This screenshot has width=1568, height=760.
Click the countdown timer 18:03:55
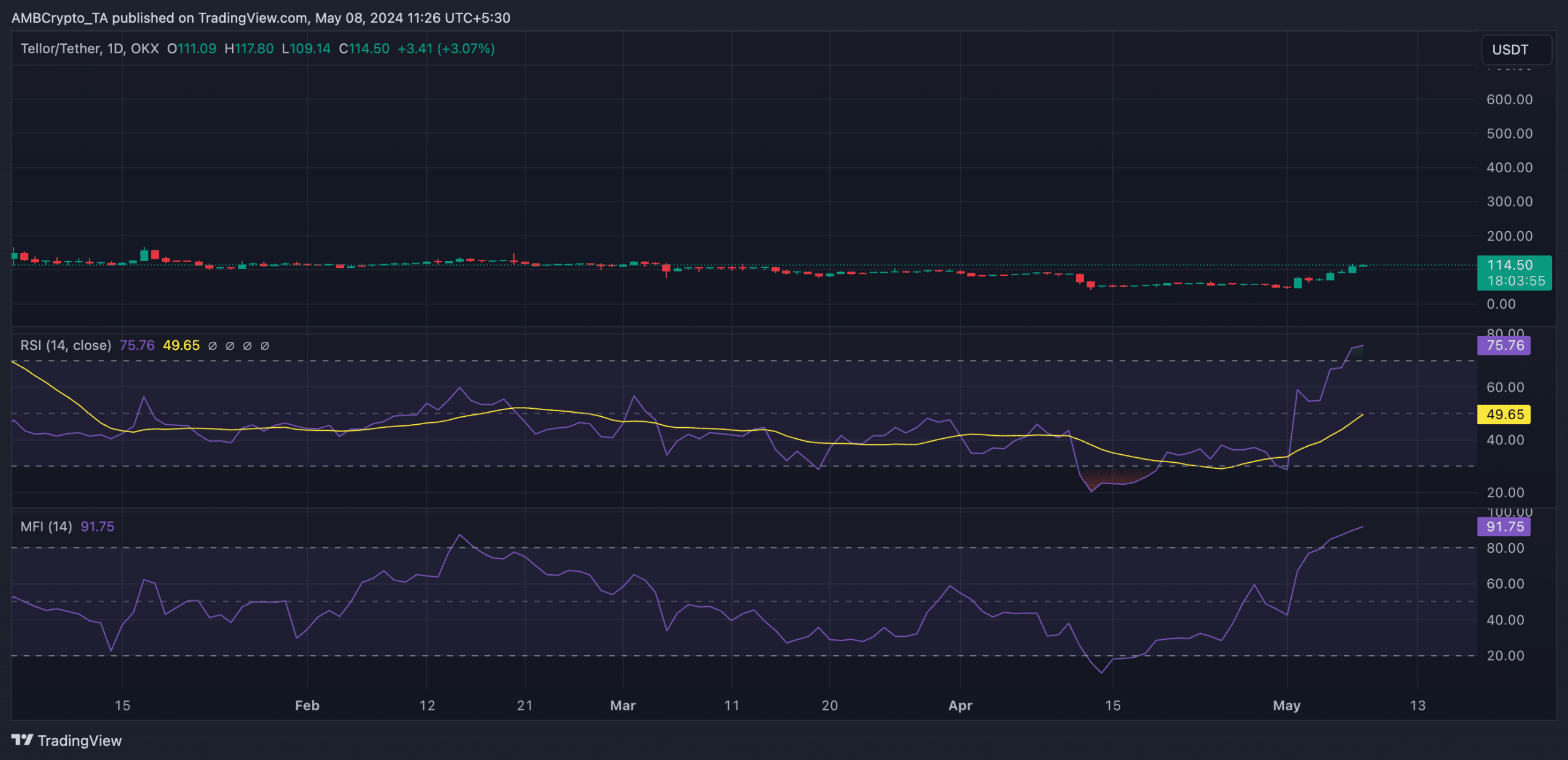1516,281
